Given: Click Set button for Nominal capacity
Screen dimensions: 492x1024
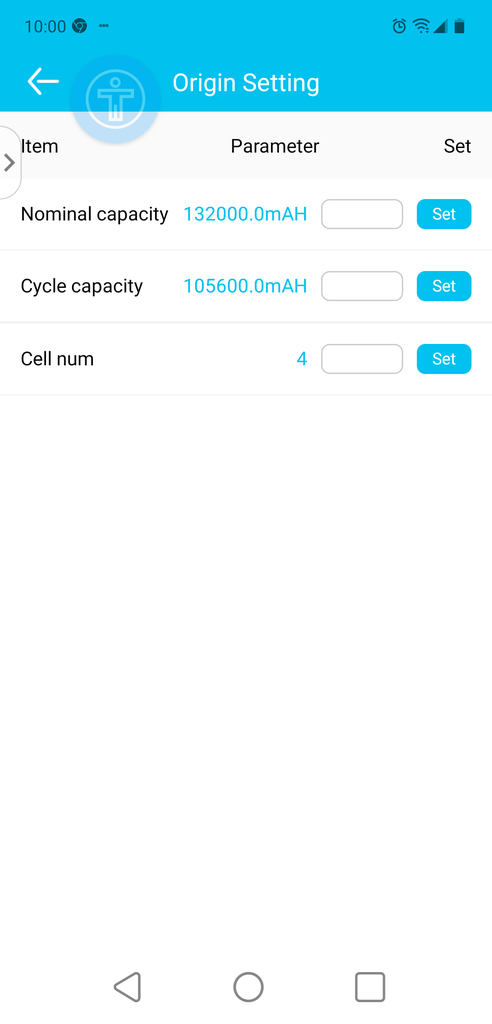Looking at the screenshot, I should (x=444, y=214).
